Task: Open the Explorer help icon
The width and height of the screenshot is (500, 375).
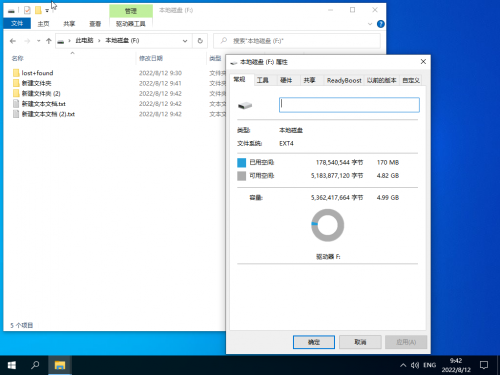Action: [380, 24]
